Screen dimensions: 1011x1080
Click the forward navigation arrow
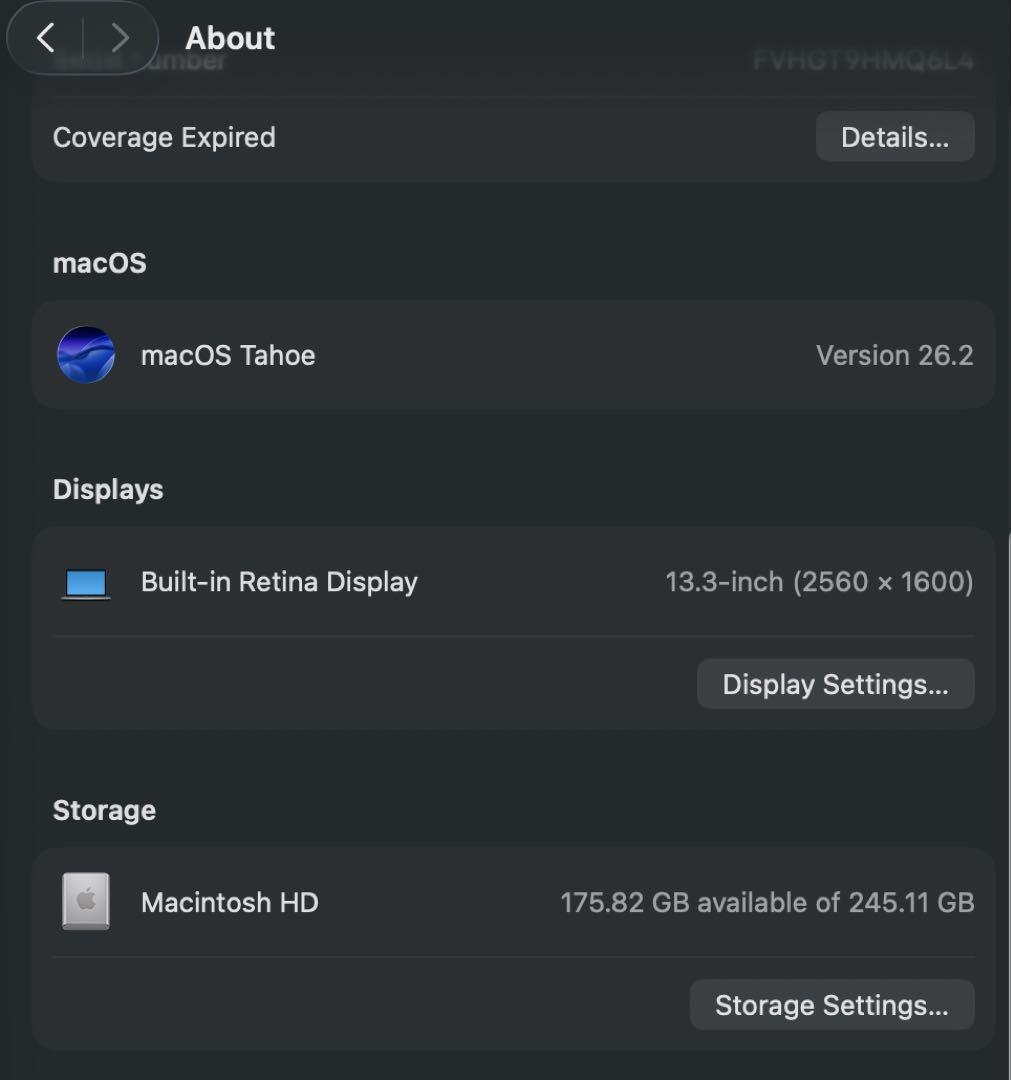pos(119,37)
